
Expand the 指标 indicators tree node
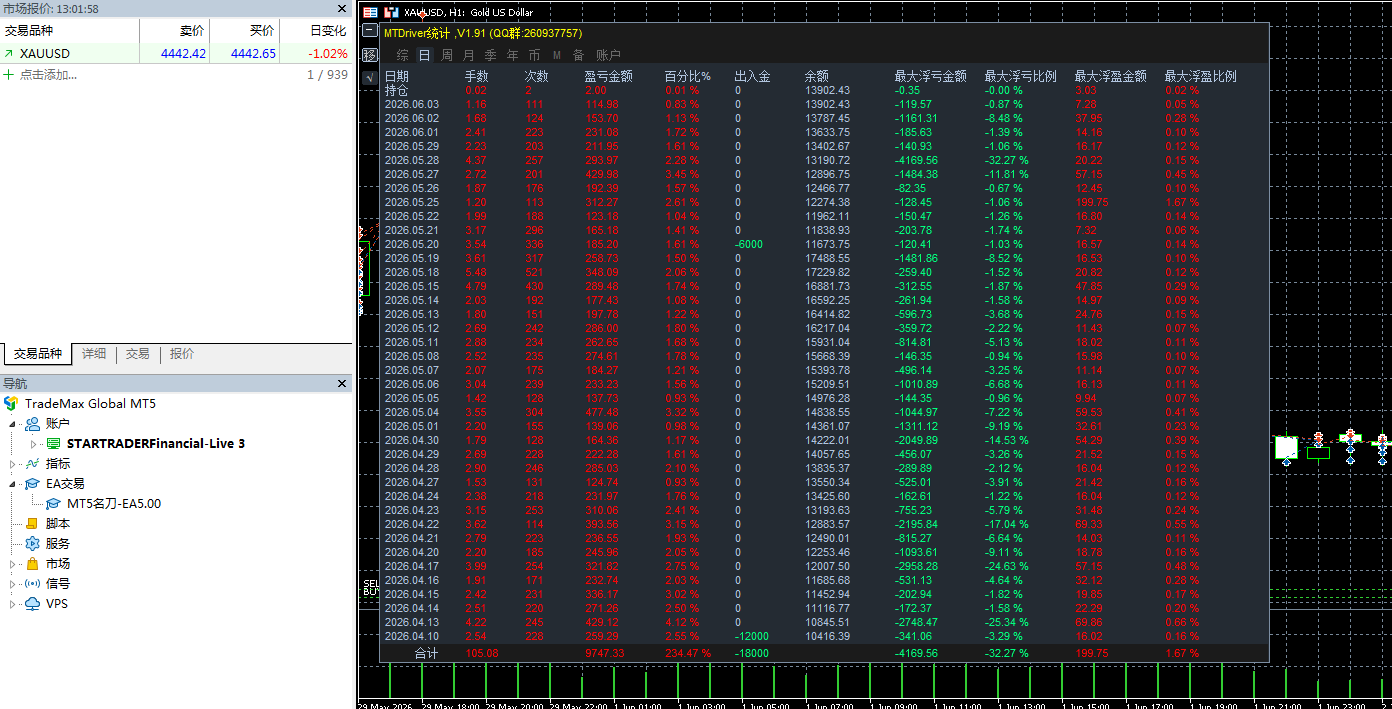pyautogui.click(x=14, y=464)
